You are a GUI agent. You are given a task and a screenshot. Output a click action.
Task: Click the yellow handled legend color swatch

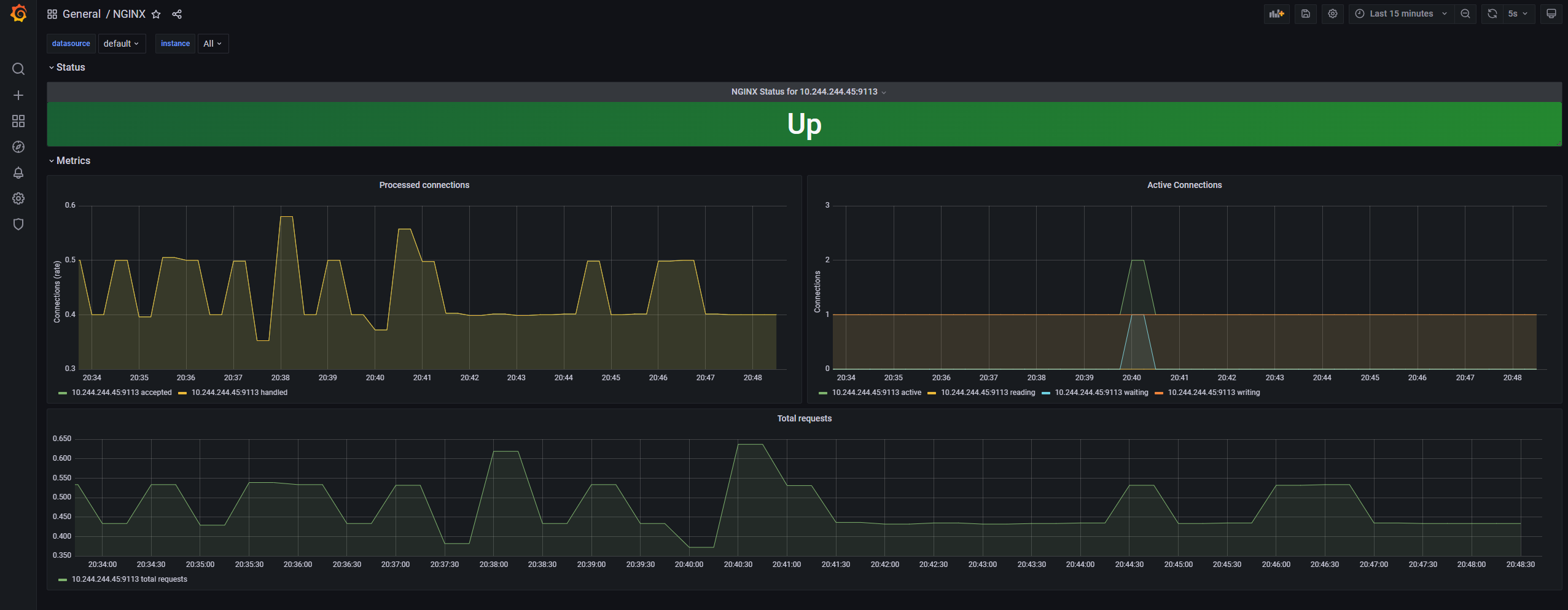pyautogui.click(x=182, y=393)
